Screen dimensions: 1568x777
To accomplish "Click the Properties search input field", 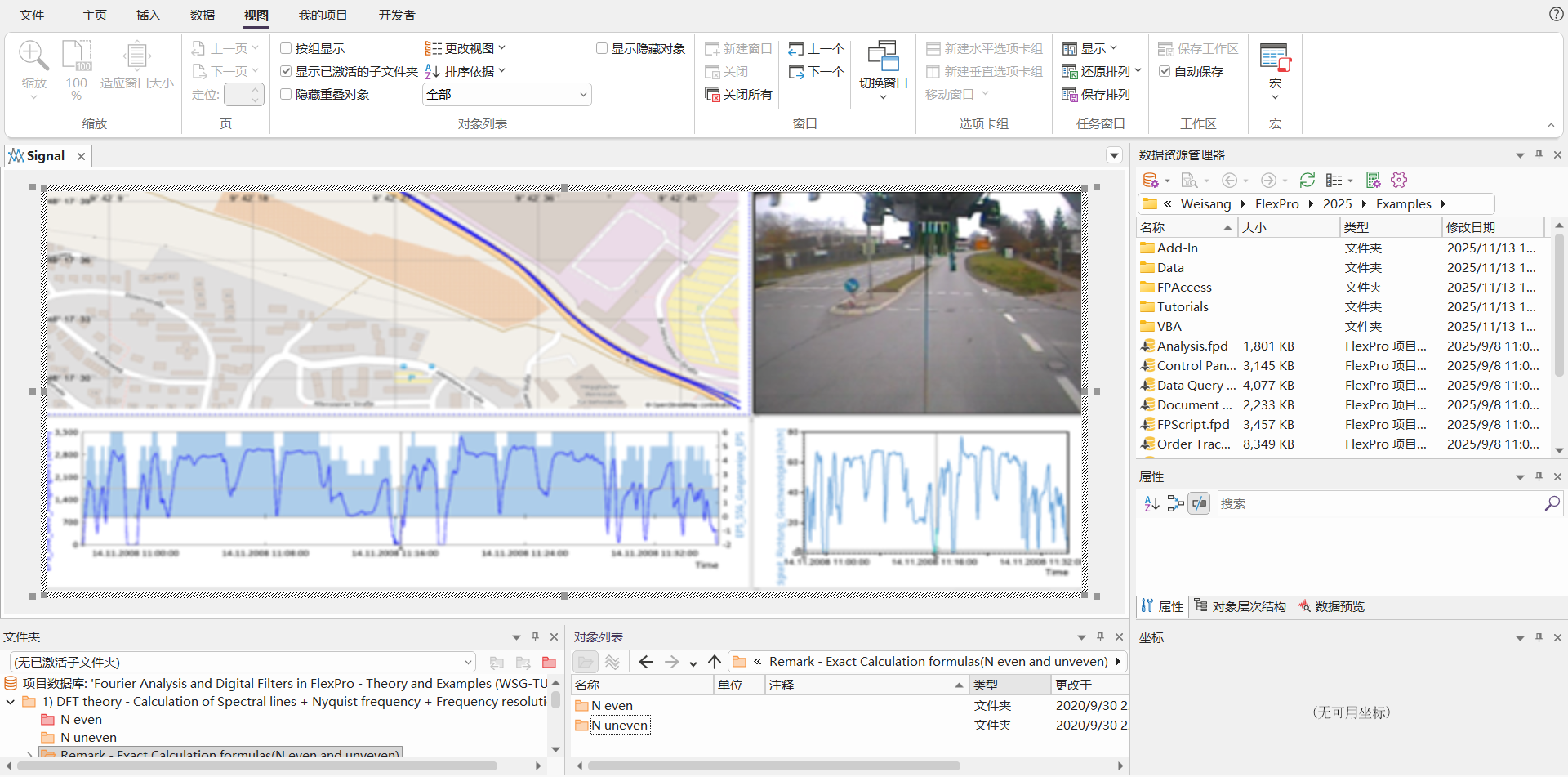I will (1379, 504).
